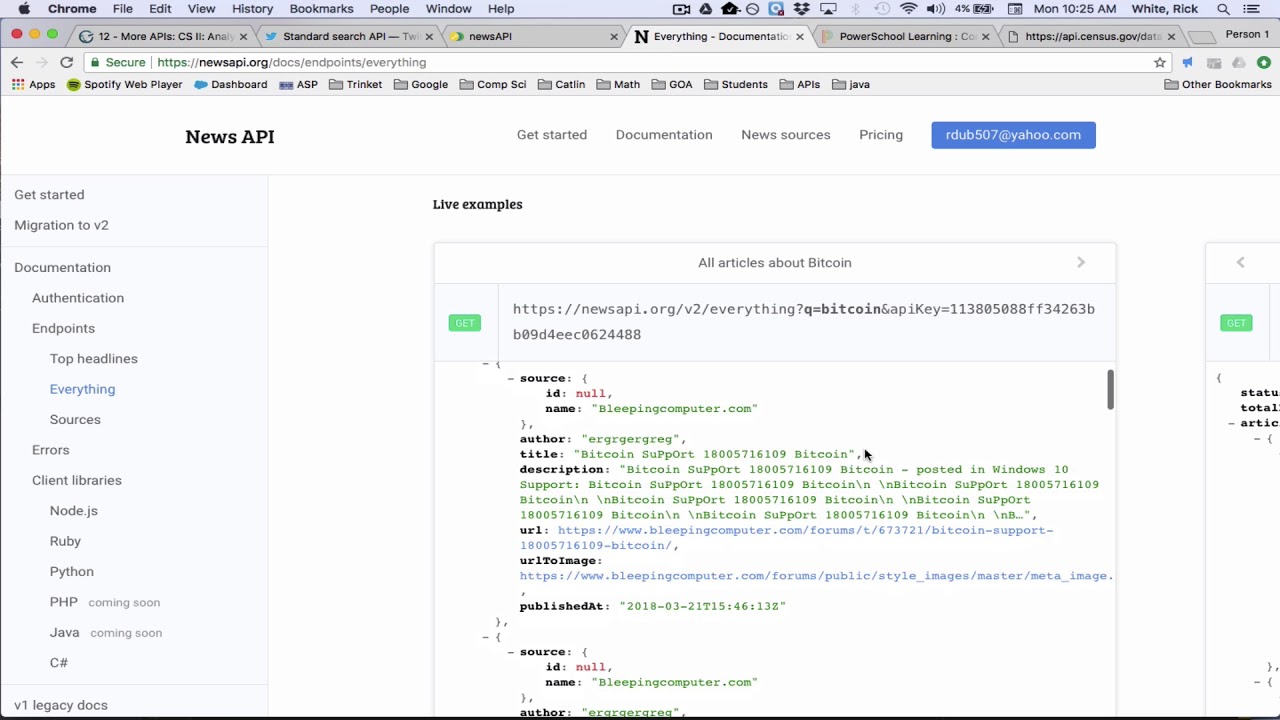The image size is (1280, 720).
Task: Select Sources in sidebar
Action: (75, 419)
